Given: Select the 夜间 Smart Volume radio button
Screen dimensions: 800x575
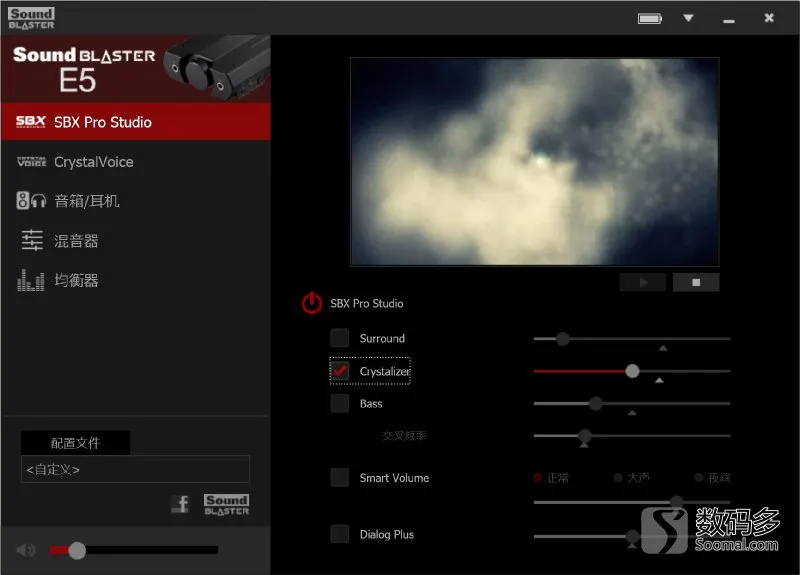Looking at the screenshot, I should click(699, 478).
